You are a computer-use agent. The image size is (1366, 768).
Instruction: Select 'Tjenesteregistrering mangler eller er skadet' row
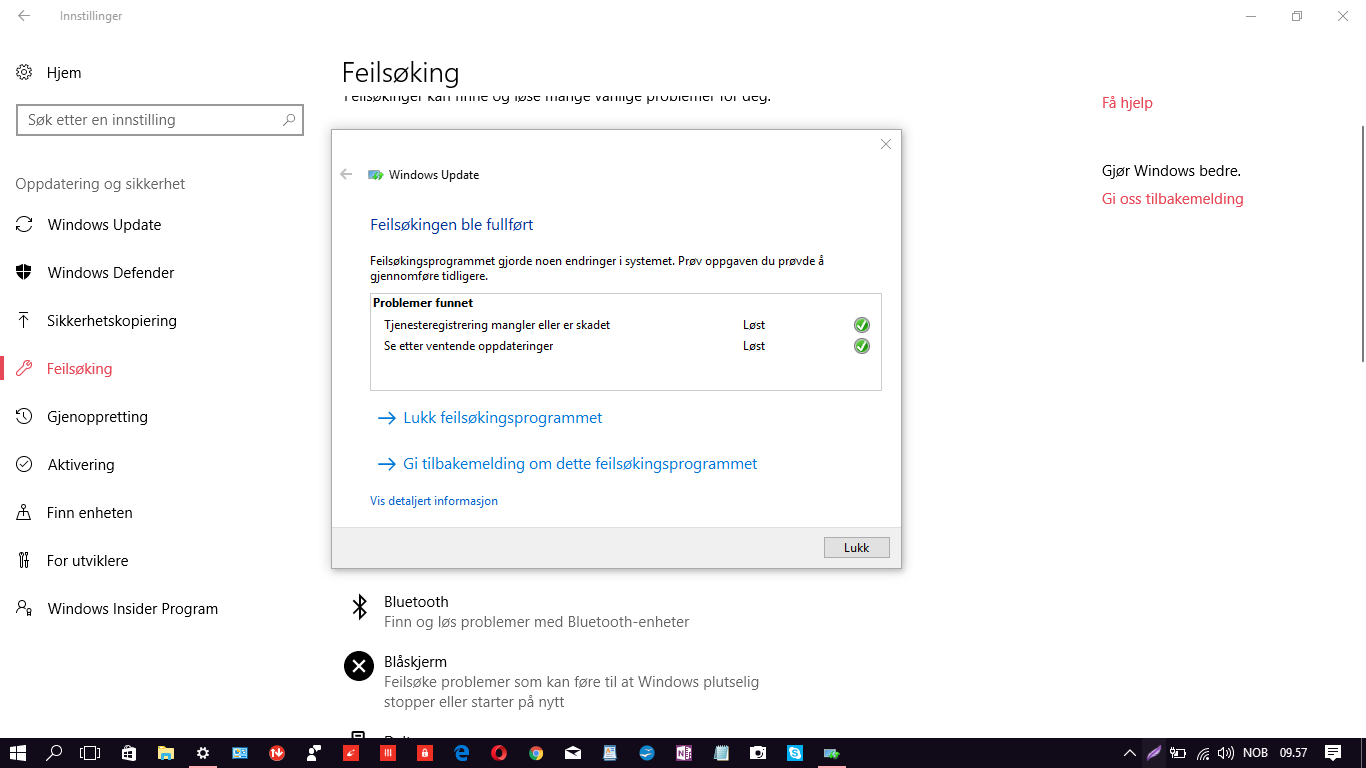626,325
